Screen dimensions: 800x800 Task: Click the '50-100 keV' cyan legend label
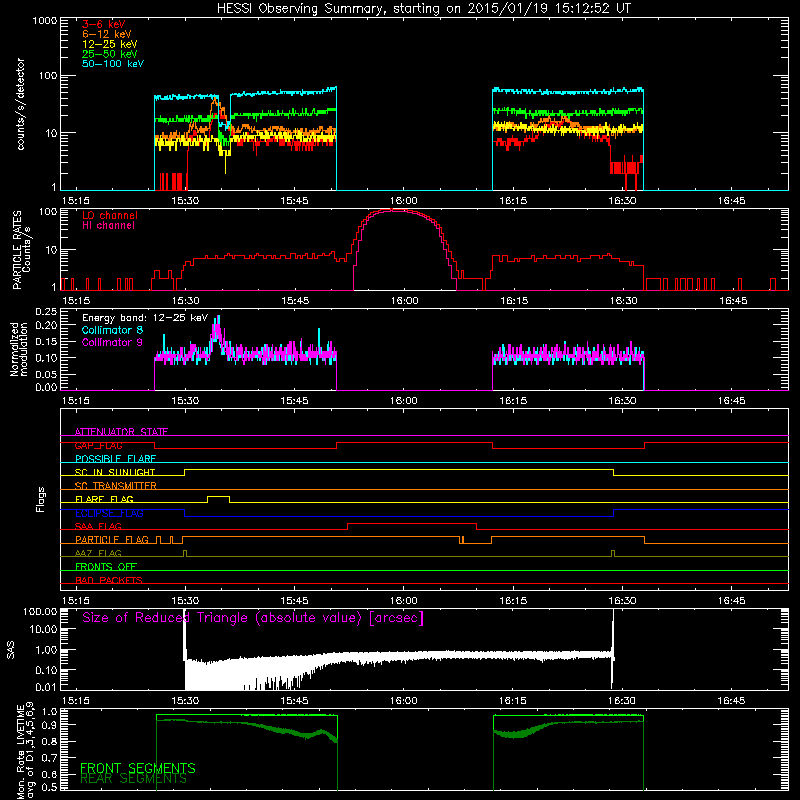(x=113, y=64)
